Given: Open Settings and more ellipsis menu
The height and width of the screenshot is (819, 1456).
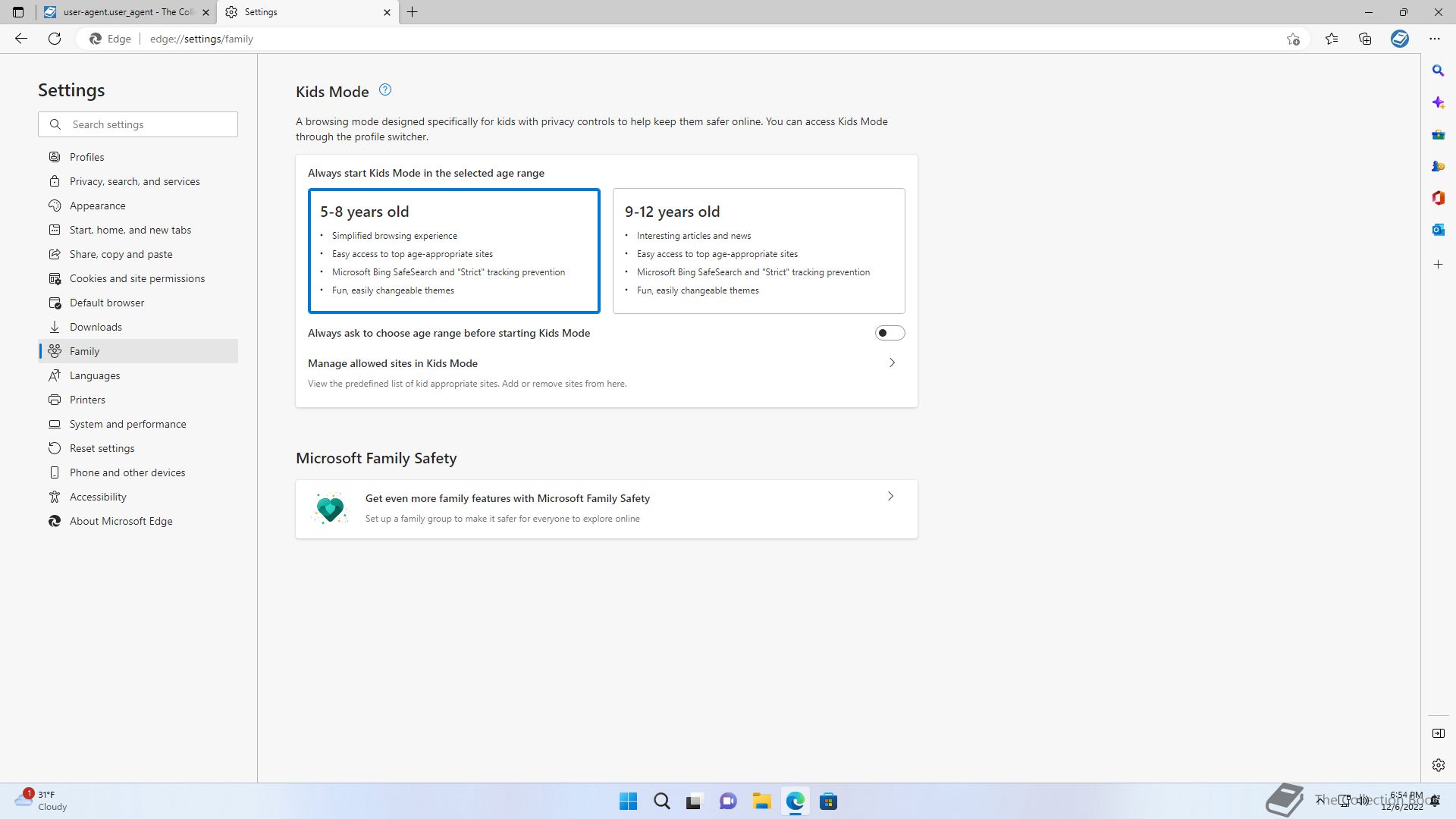Looking at the screenshot, I should [1434, 39].
